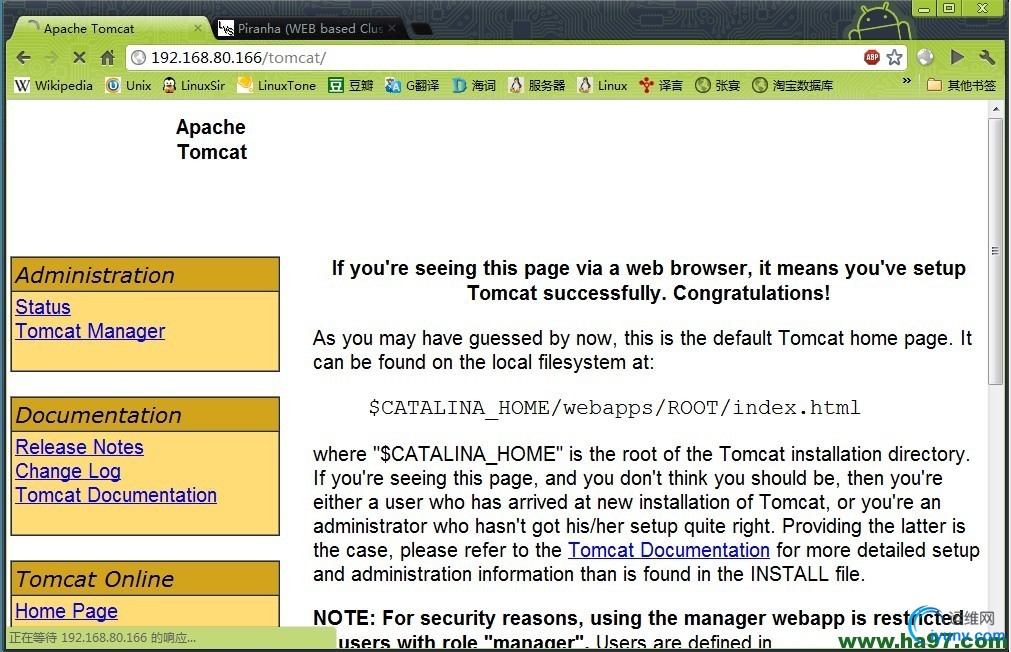Open the 海词 bookmark
The height and width of the screenshot is (652, 1011).
click(x=474, y=85)
